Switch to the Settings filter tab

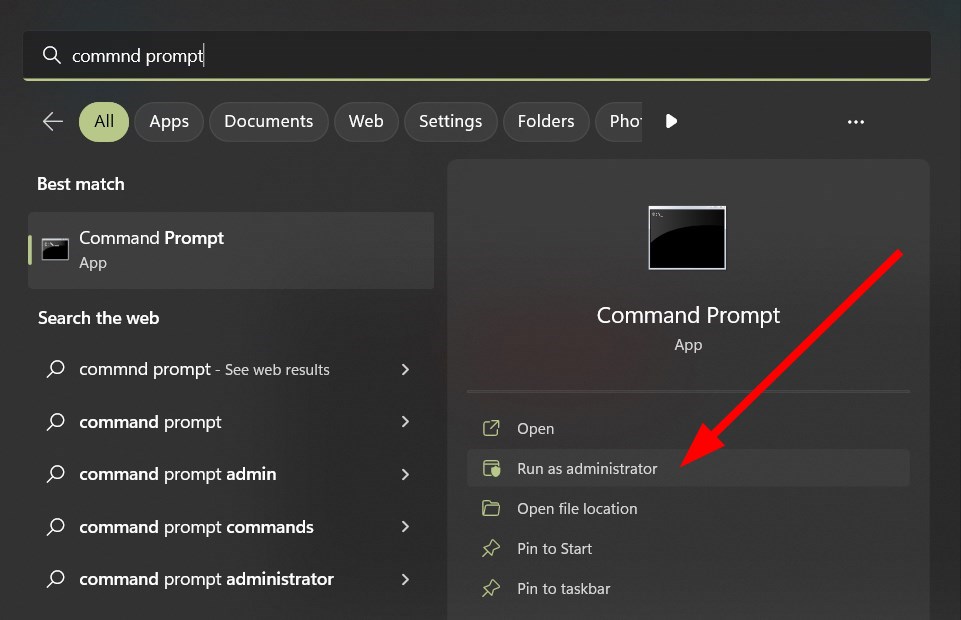tap(450, 121)
